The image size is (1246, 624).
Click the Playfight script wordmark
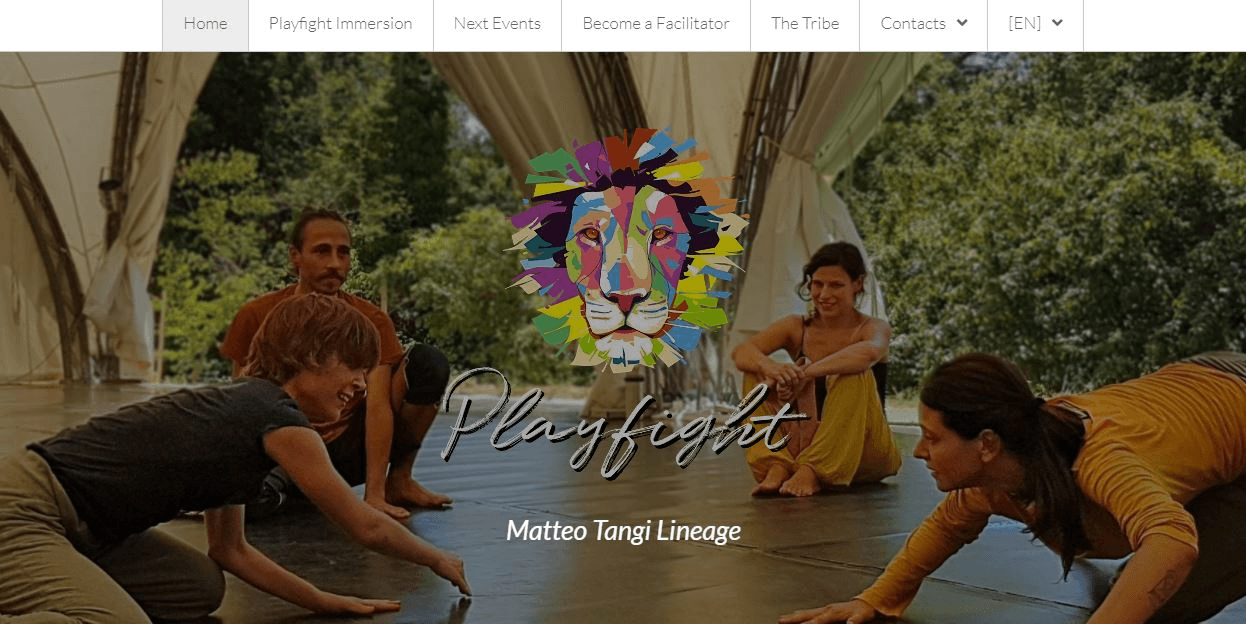point(624,422)
